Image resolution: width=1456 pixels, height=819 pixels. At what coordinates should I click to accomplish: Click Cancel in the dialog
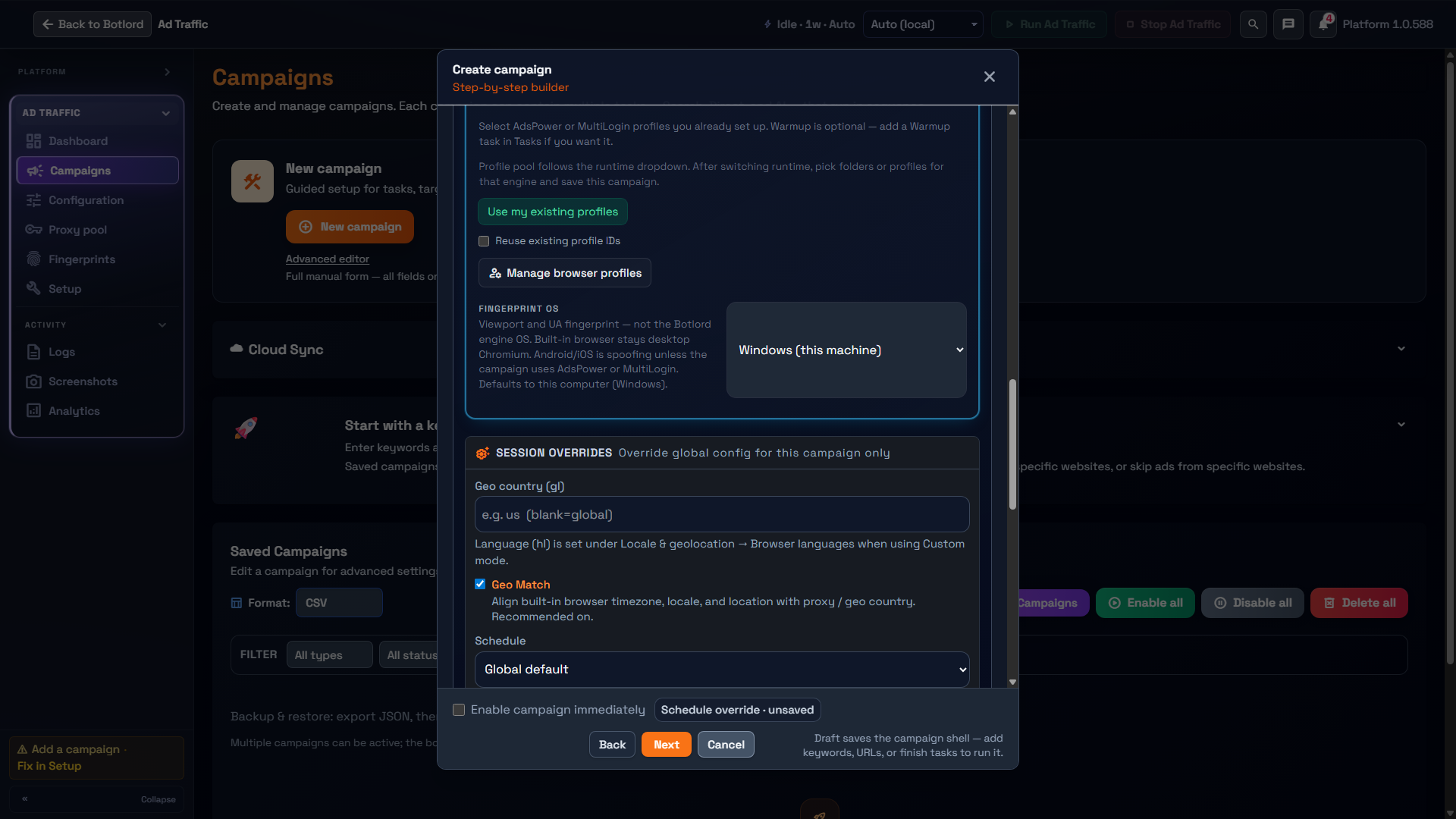pos(726,745)
